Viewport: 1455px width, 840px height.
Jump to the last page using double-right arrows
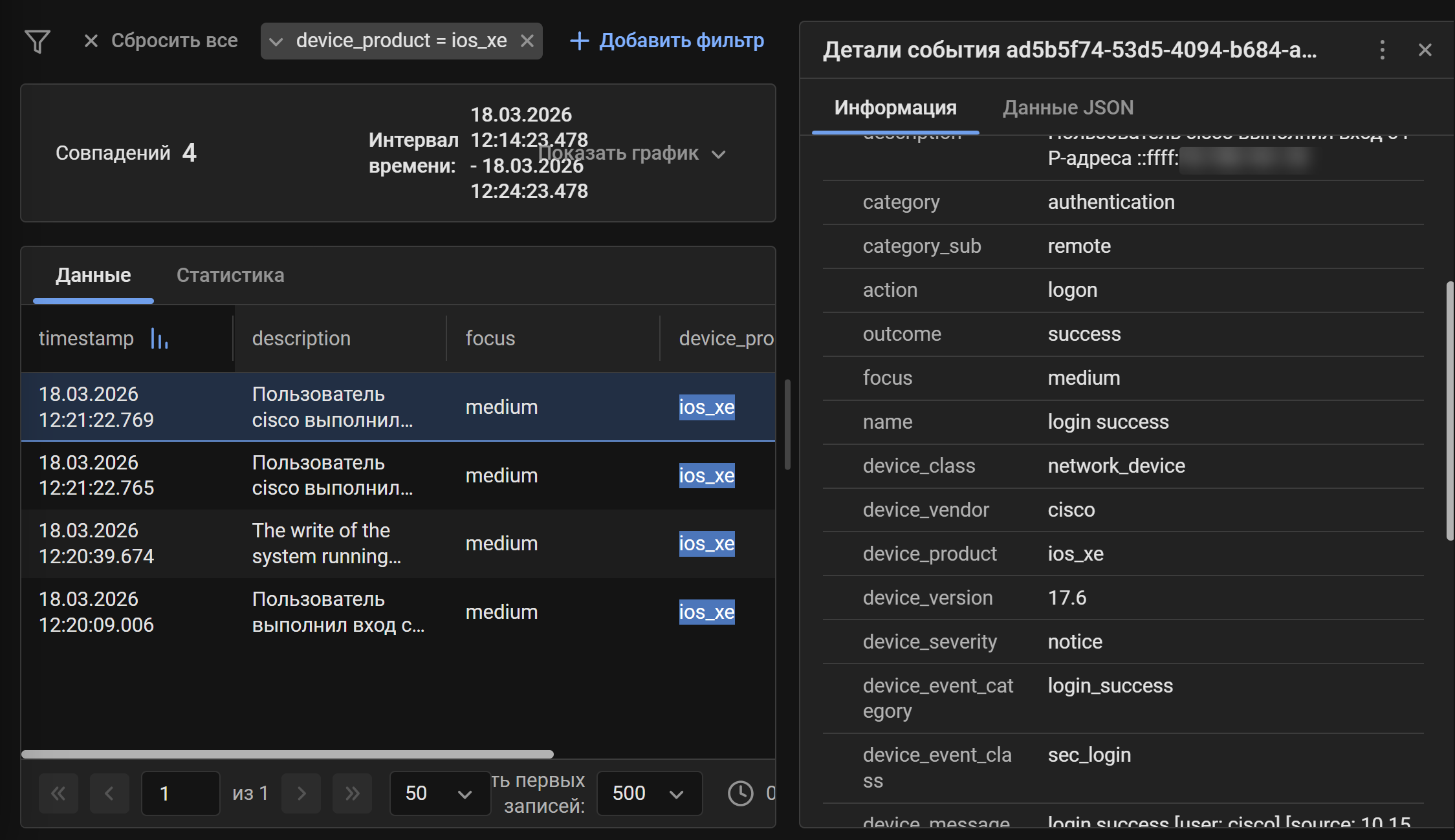[x=352, y=793]
